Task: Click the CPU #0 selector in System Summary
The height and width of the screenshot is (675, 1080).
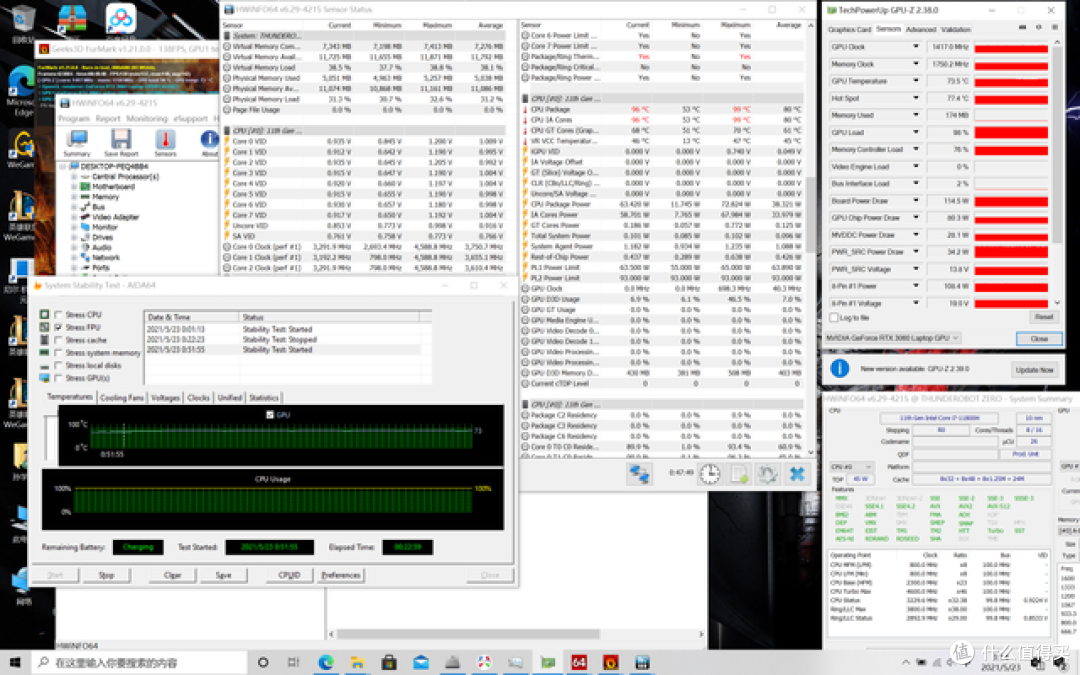Action: click(852, 467)
